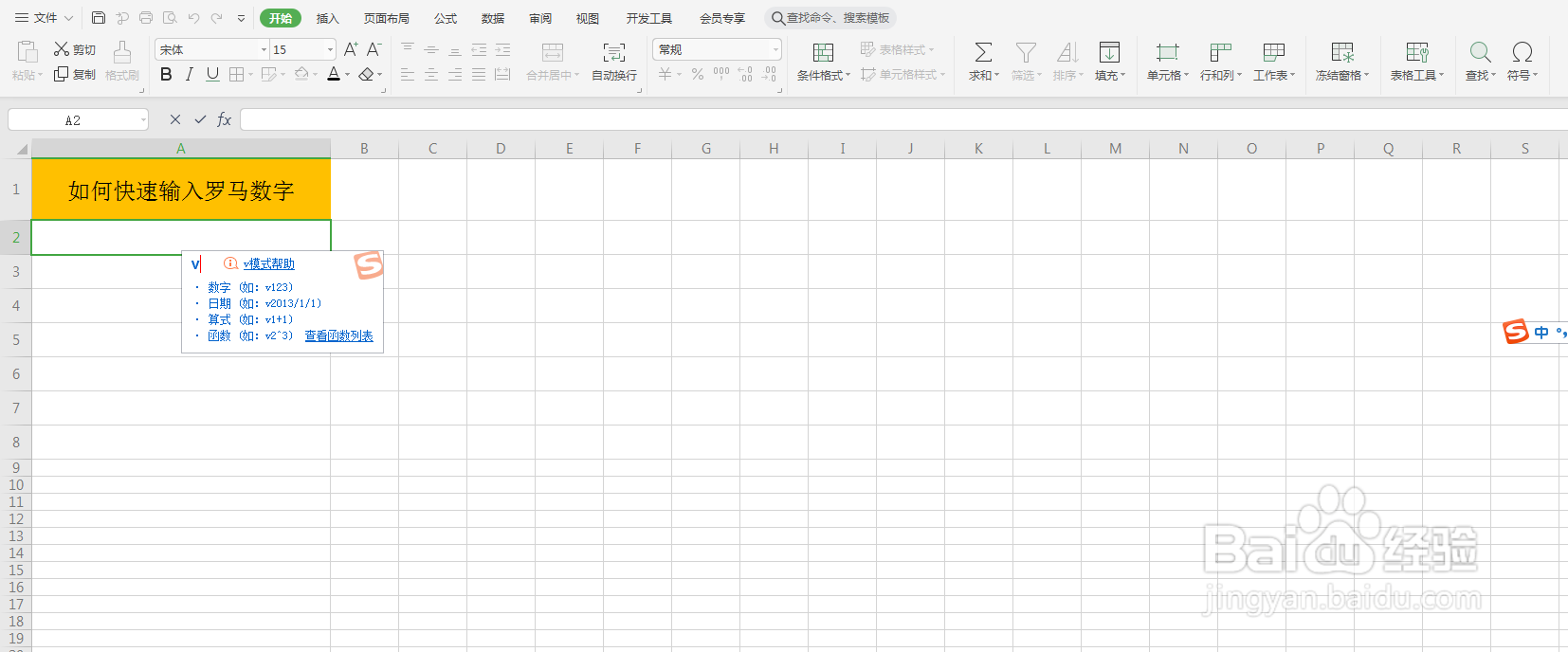Click the Cancel X in formula bar
Screen dimensions: 1568x652
(174, 119)
